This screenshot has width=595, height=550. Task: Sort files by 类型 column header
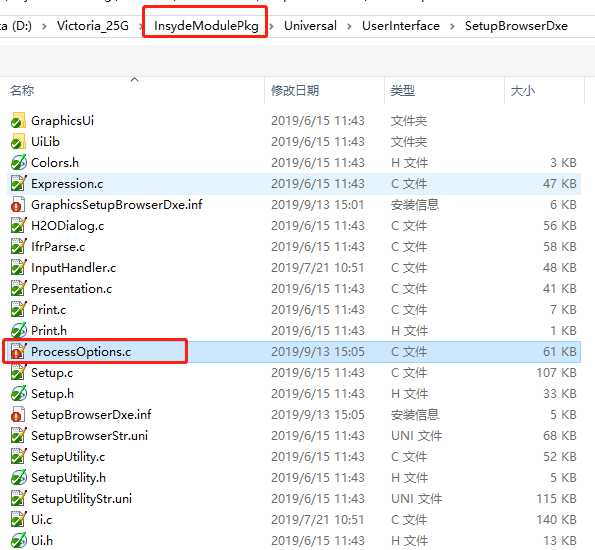click(x=403, y=90)
